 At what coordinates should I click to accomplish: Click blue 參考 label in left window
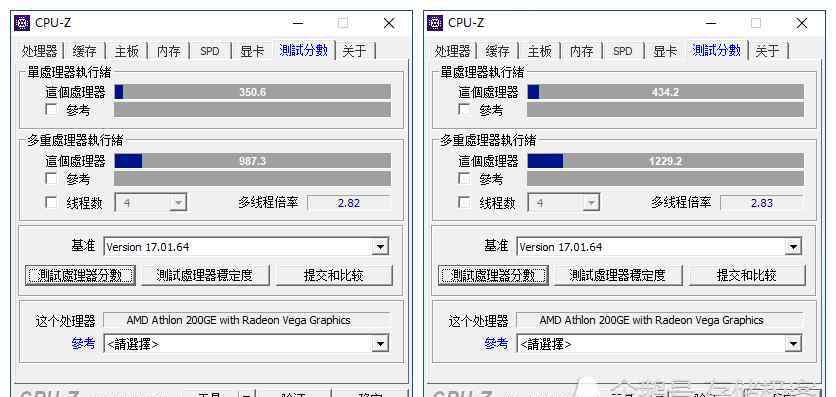coord(83,344)
